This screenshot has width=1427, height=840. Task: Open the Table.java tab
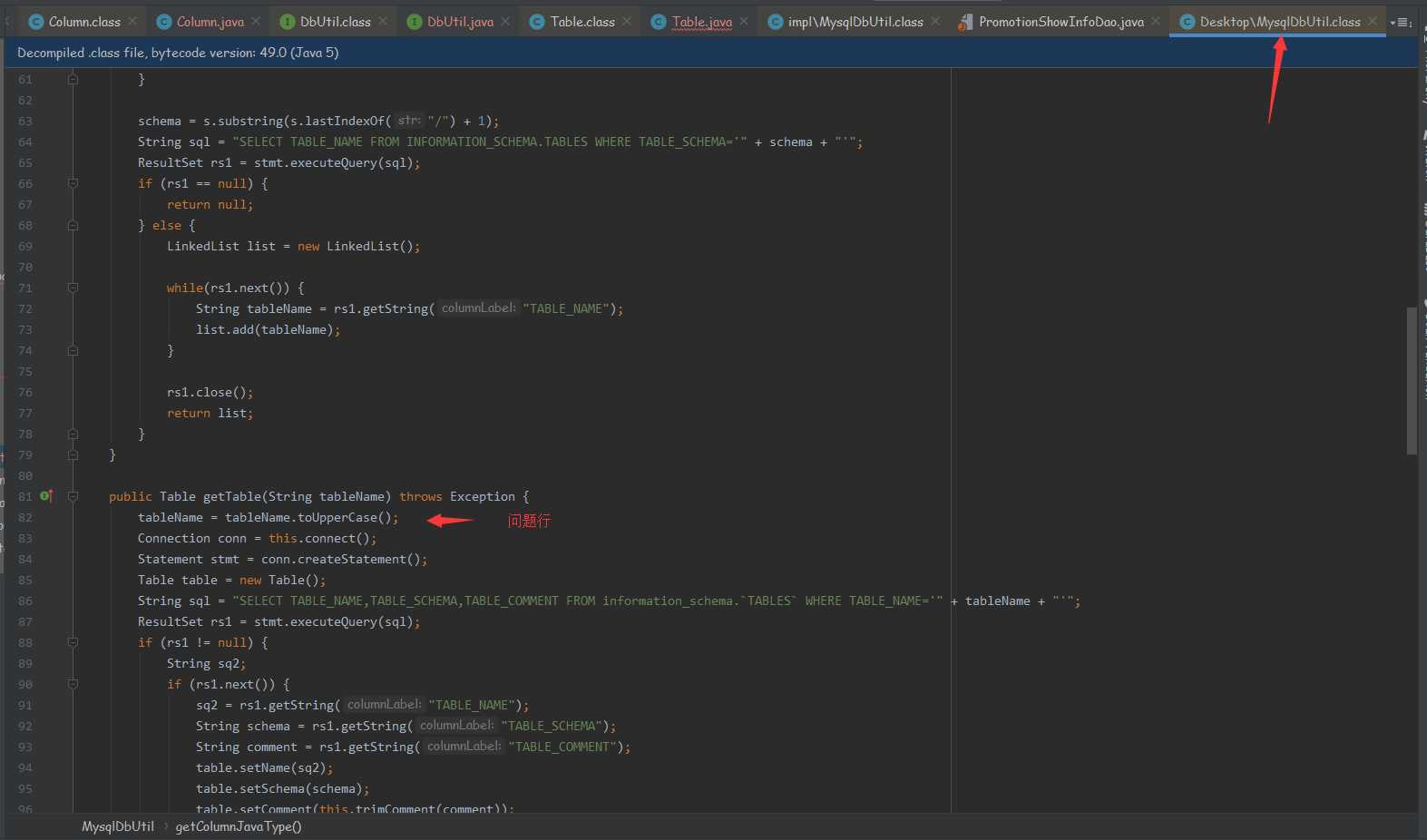point(702,22)
